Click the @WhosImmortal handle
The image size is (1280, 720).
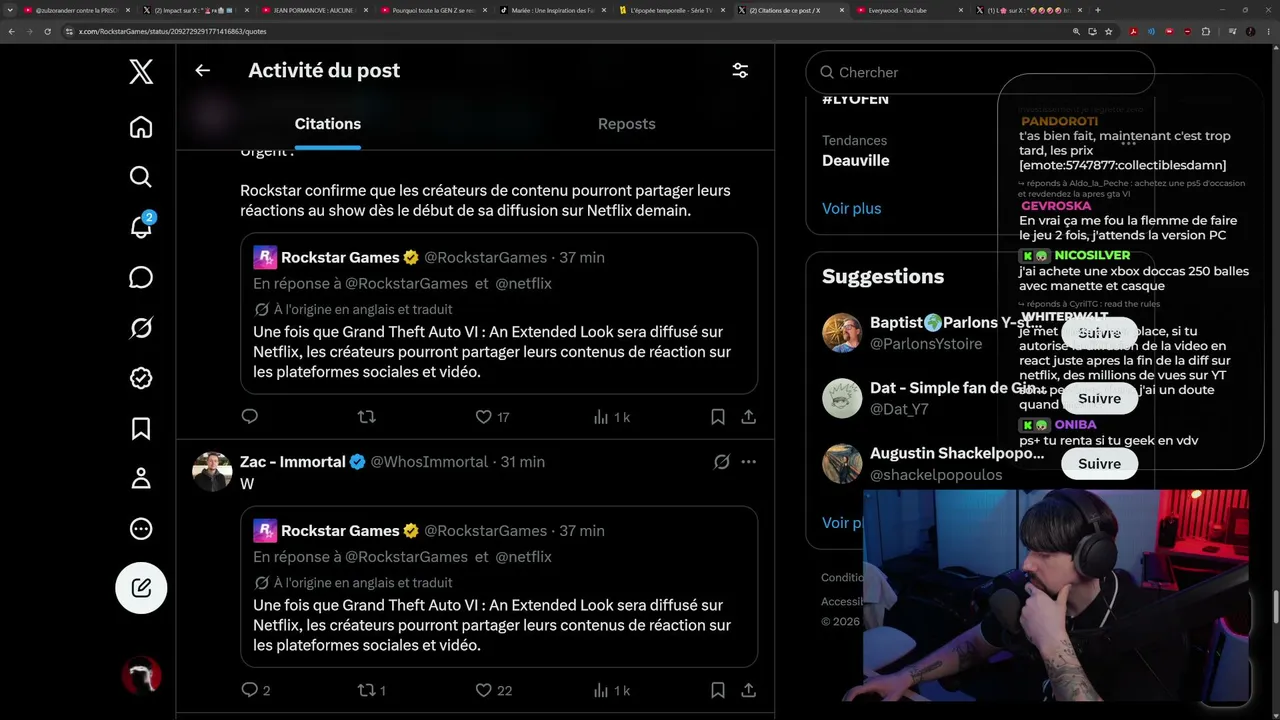pos(429,462)
